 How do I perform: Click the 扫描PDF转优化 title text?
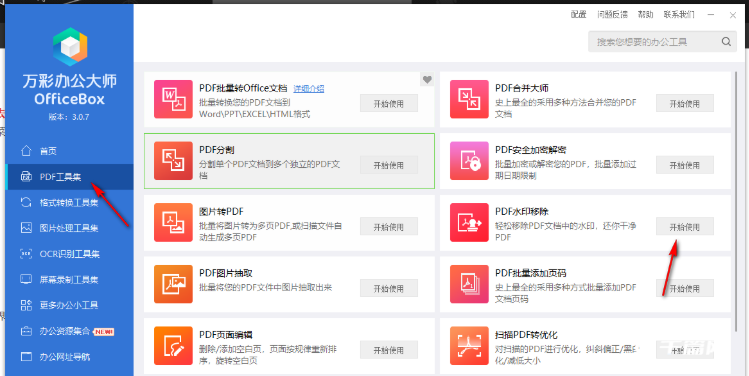[x=526, y=334]
